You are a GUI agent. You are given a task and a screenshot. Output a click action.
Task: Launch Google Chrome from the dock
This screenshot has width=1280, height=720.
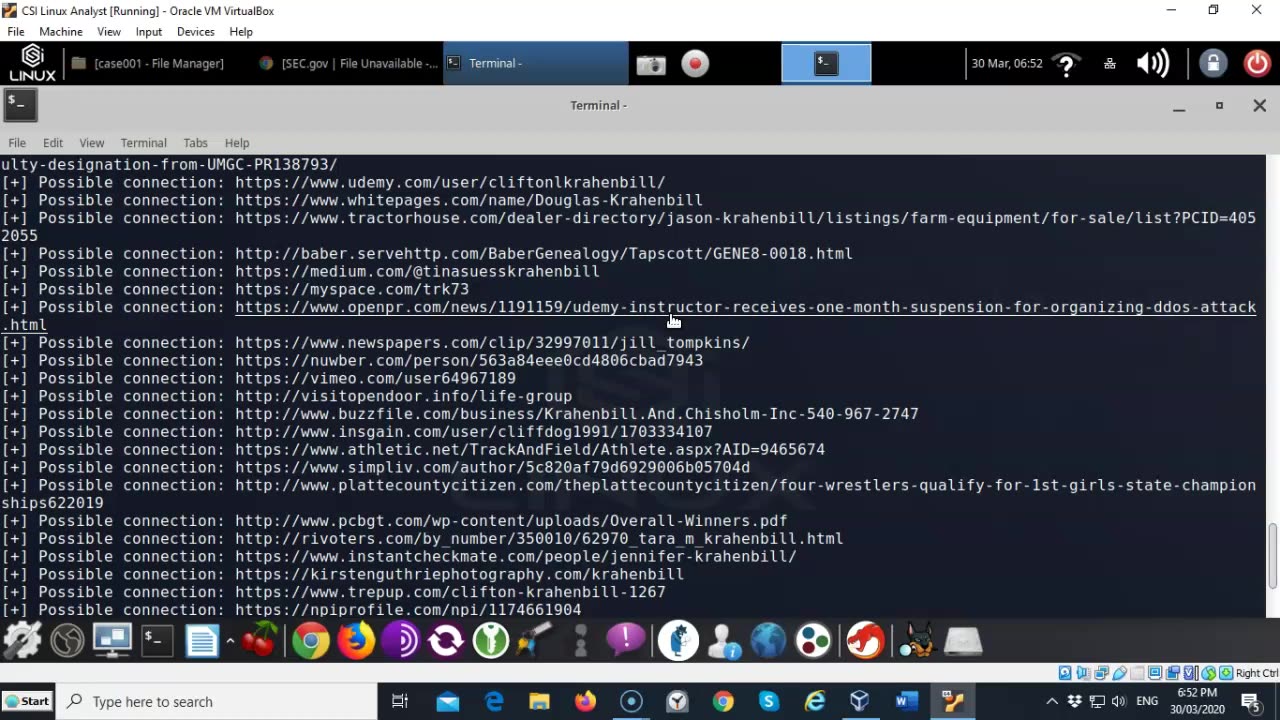tap(311, 640)
